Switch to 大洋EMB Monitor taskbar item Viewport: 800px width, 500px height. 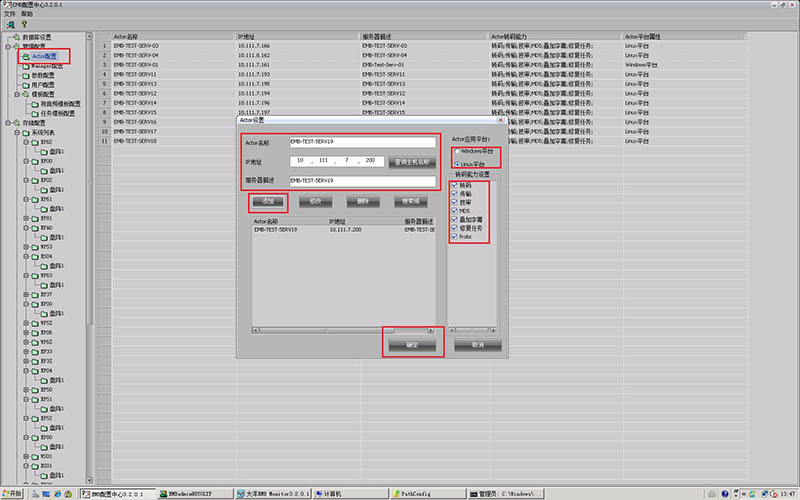(273, 494)
